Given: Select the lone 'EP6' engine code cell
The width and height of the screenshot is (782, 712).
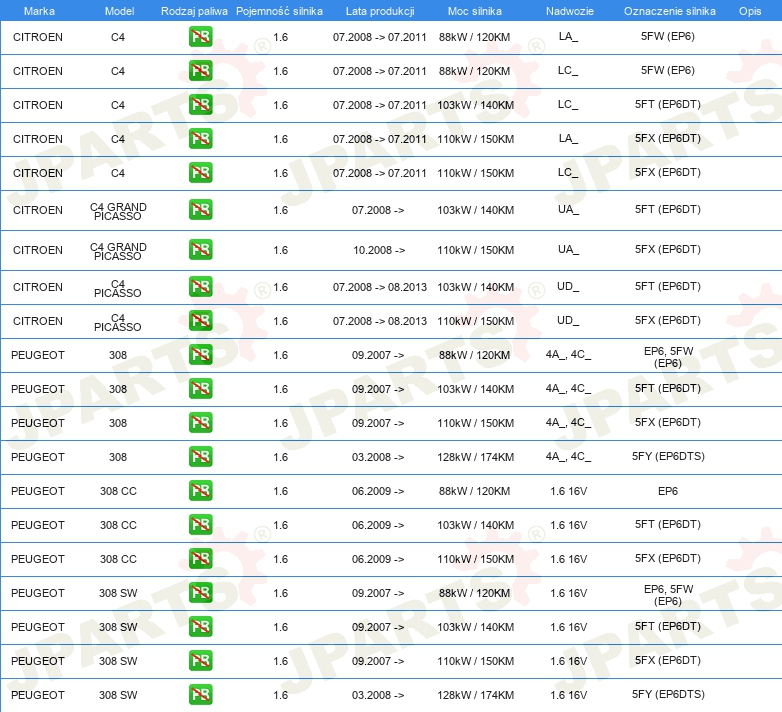Looking at the screenshot, I should 668,491.
